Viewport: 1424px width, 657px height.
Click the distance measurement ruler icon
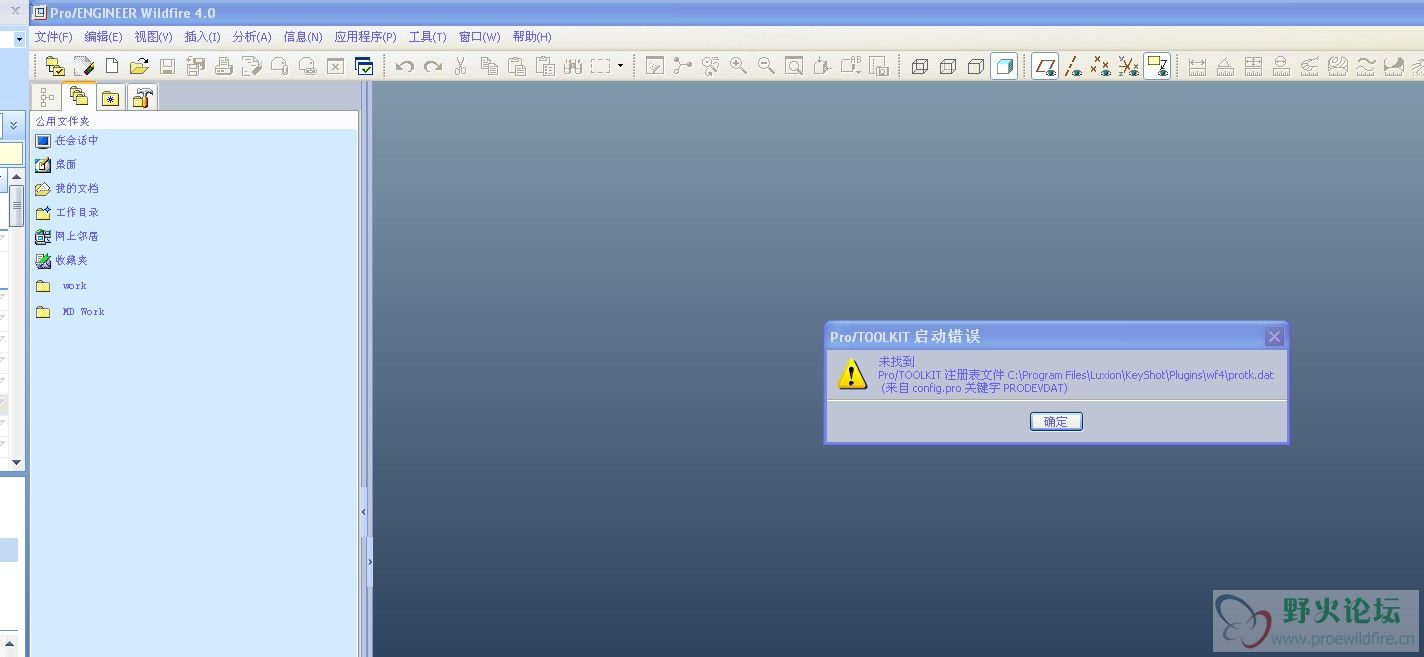pyautogui.click(x=1197, y=67)
